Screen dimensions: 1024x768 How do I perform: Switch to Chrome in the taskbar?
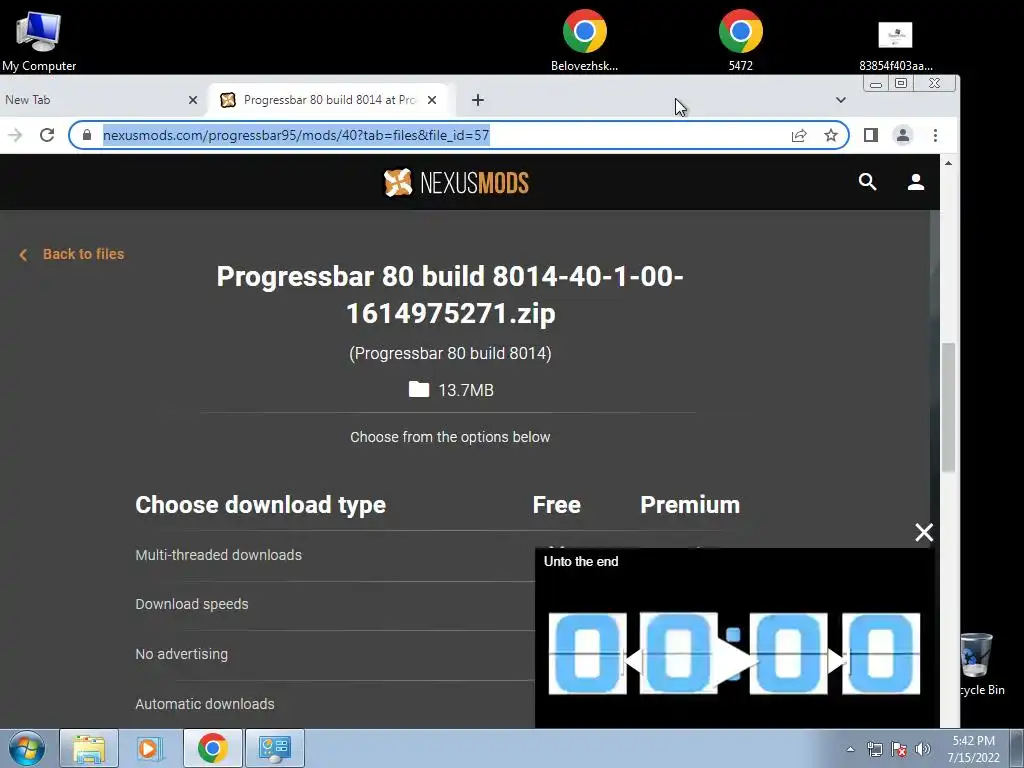[x=212, y=748]
